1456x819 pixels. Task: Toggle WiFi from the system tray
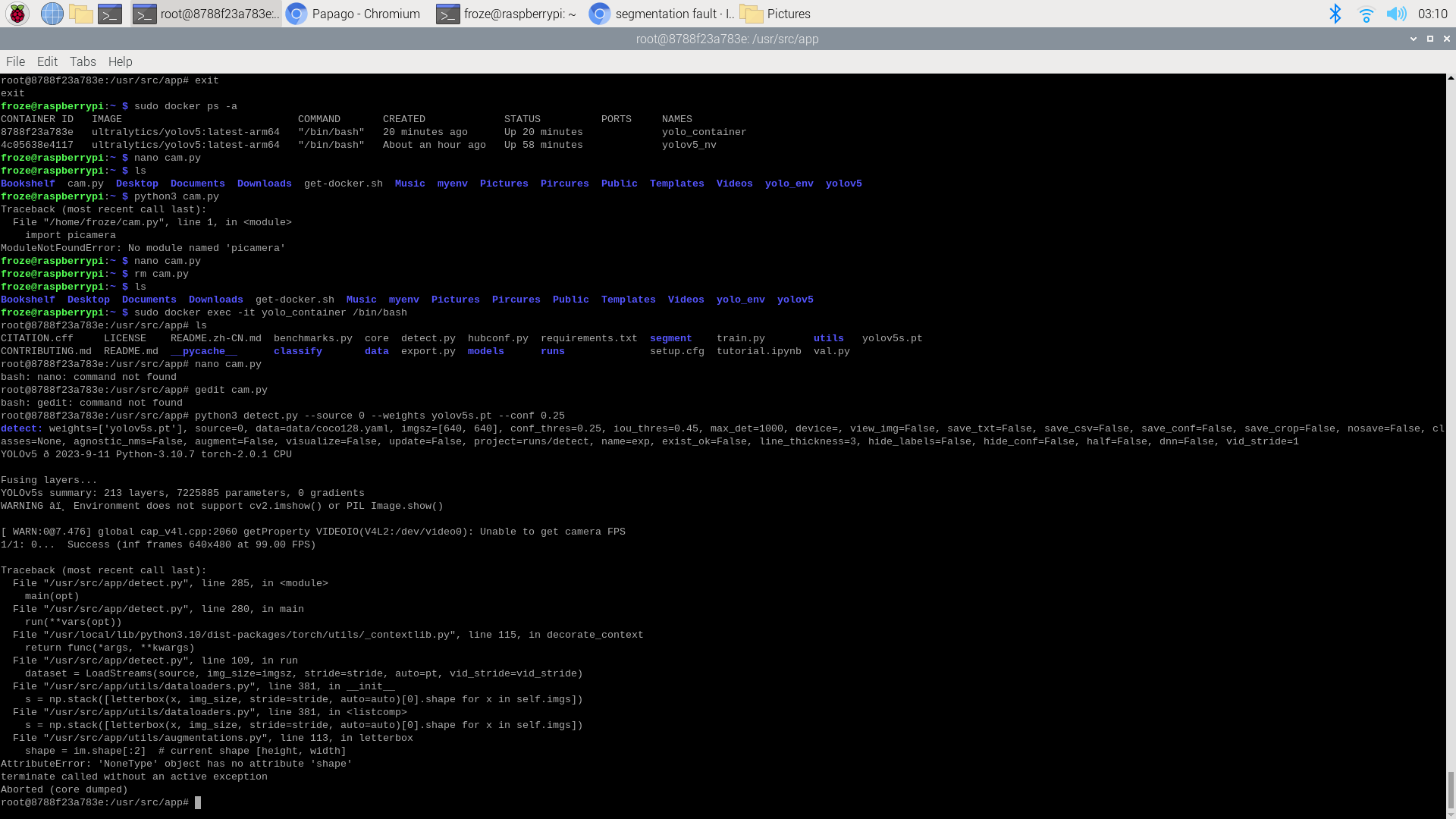click(x=1367, y=13)
